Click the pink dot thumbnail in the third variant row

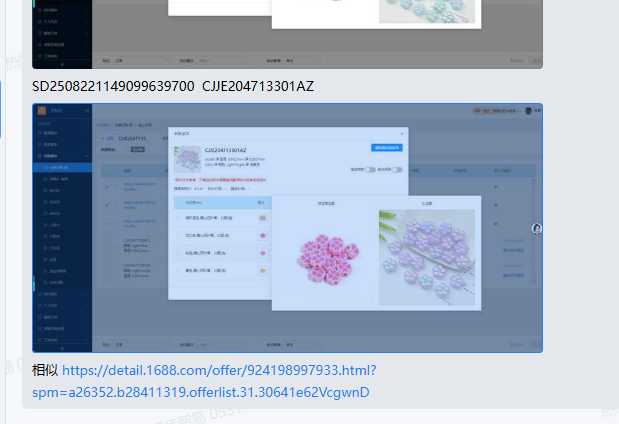(x=263, y=253)
